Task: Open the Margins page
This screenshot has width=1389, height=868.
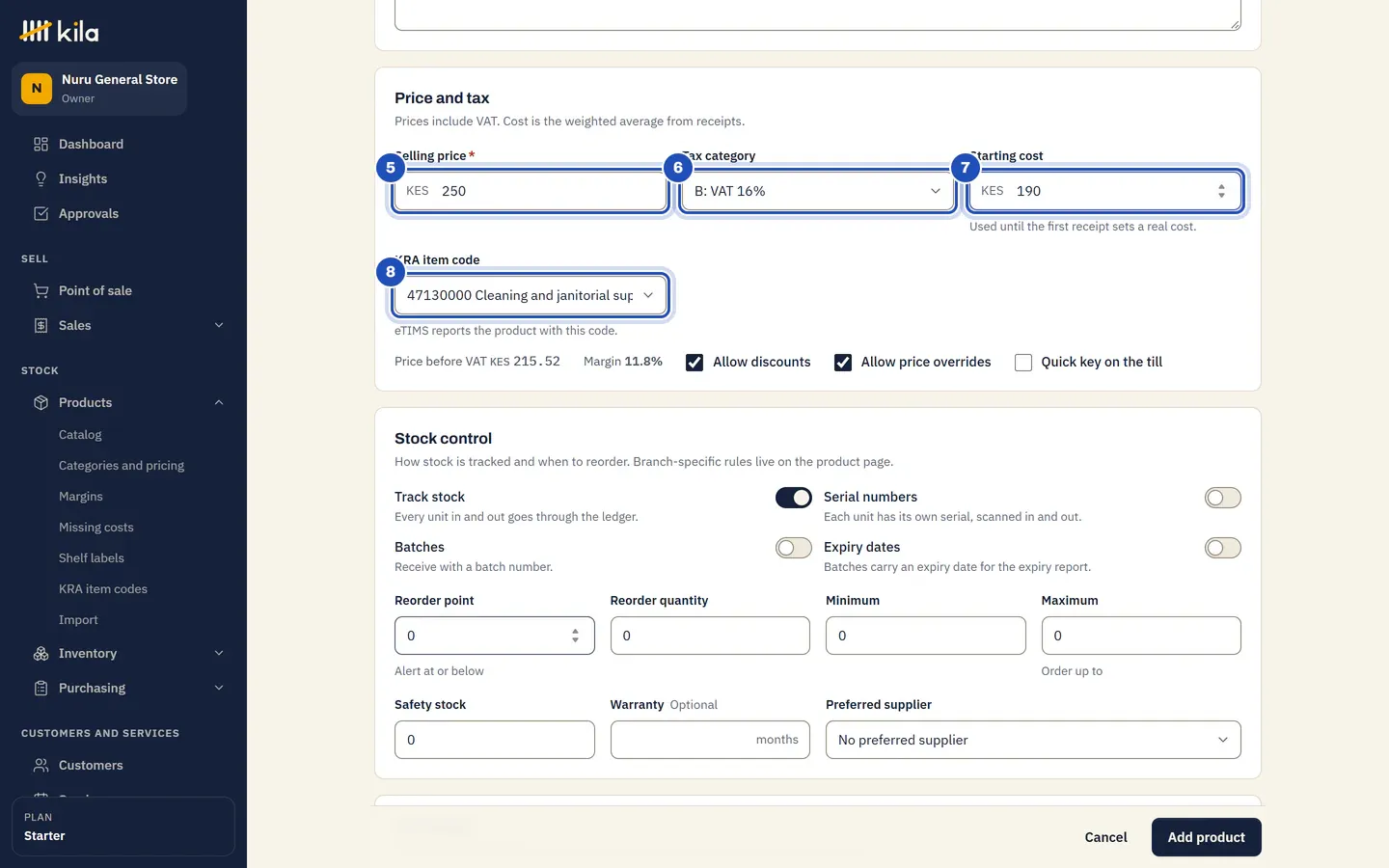Action: click(x=81, y=497)
